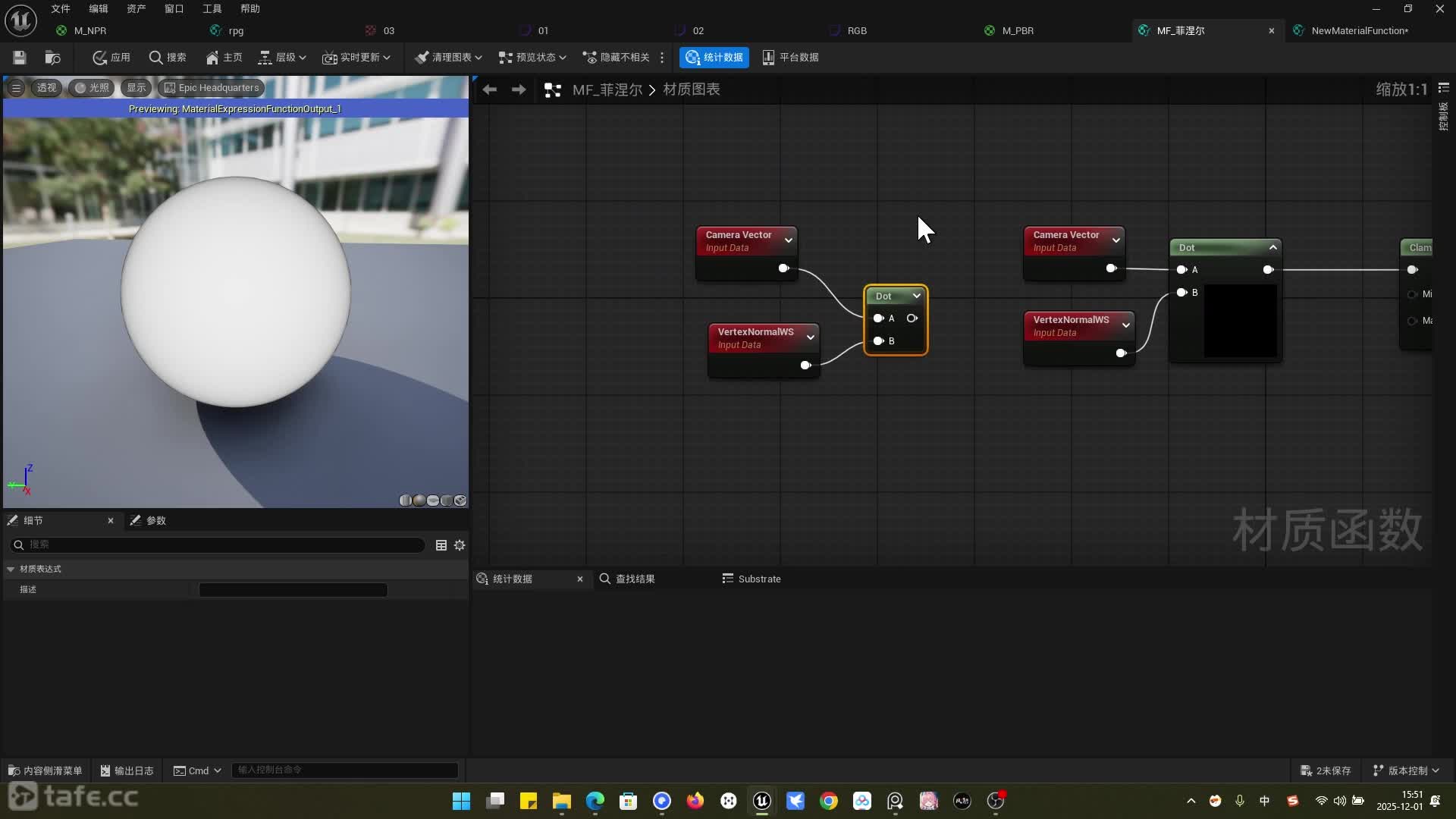Image resolution: width=1456 pixels, height=819 pixels.
Task: Expand the Preview State (预览状态) dropdown
Action: [532, 58]
